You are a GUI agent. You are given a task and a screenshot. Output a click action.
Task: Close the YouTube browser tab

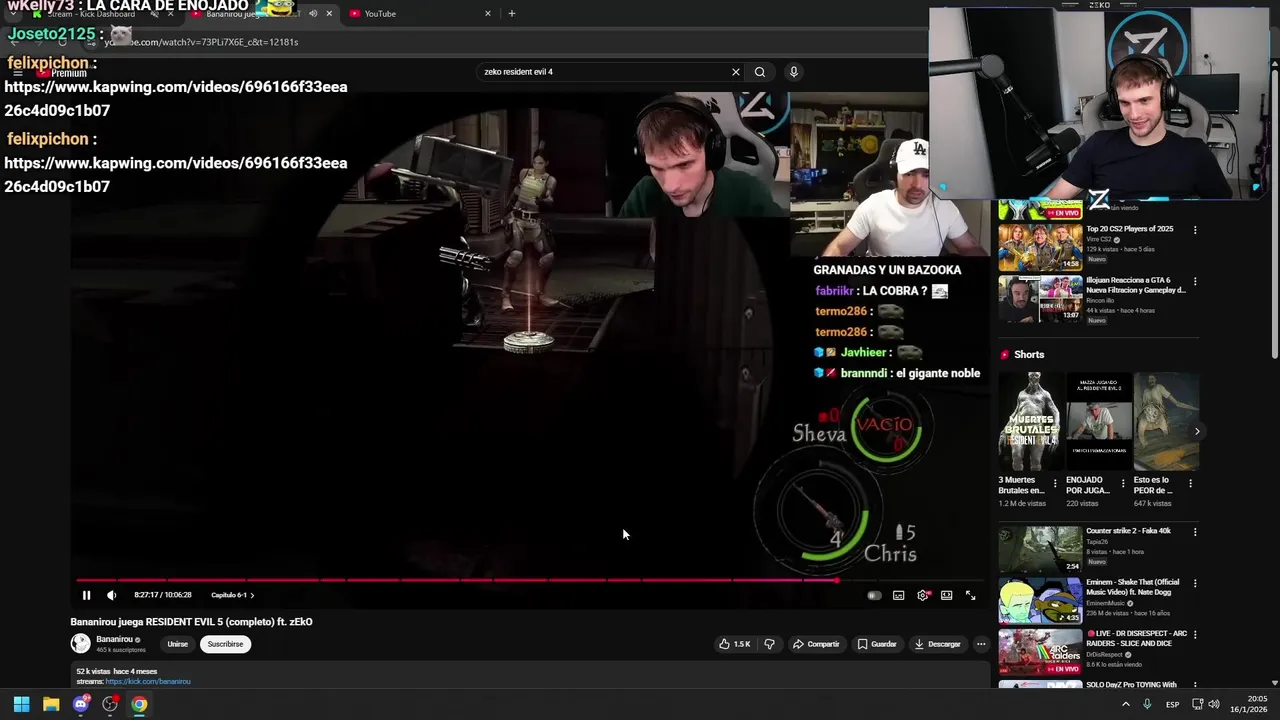point(488,14)
